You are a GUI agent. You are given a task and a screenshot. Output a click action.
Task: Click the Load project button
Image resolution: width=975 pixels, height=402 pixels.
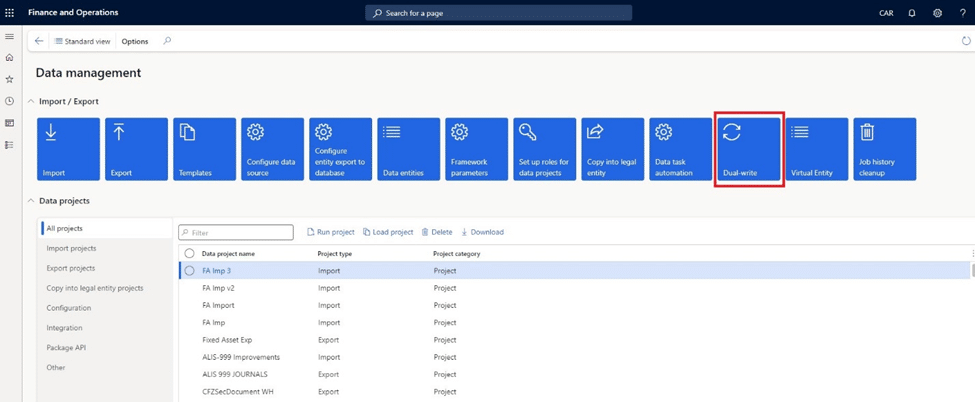[x=388, y=232]
